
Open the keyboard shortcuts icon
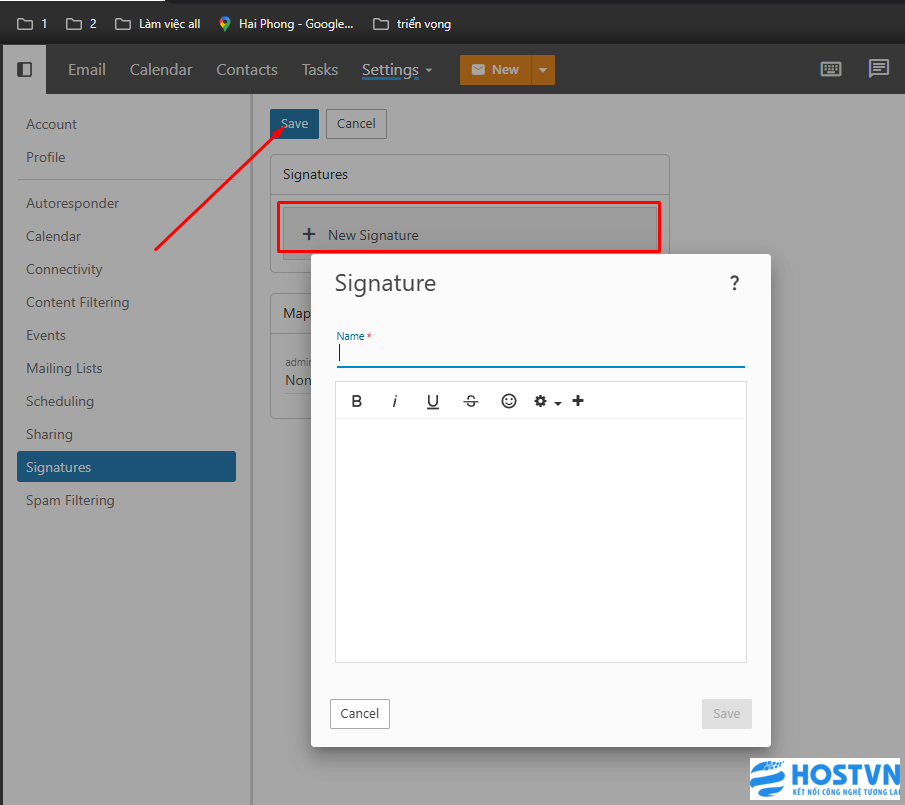pos(830,69)
